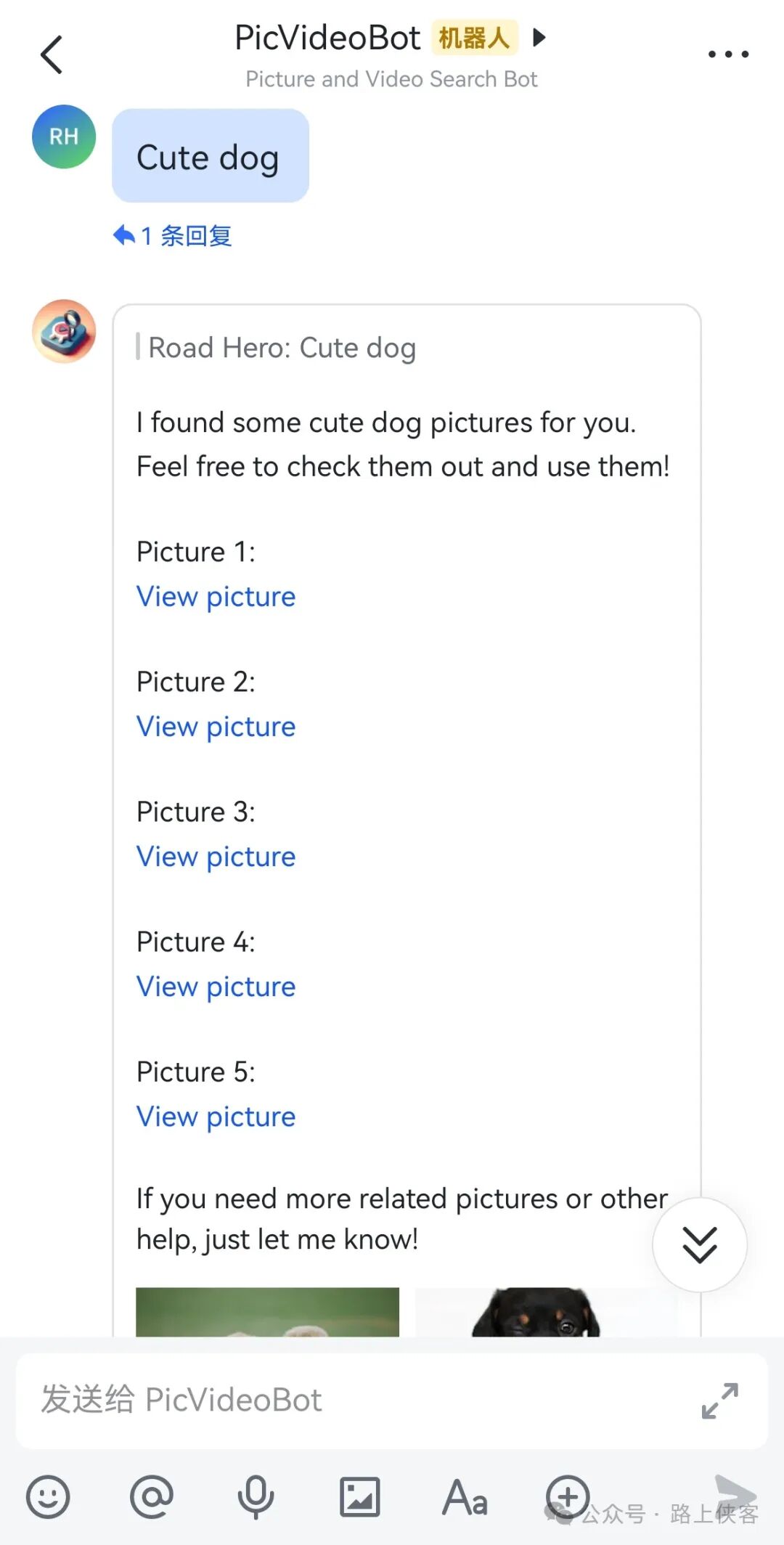Open the emoji picker
The image size is (784, 1545).
point(48,1497)
